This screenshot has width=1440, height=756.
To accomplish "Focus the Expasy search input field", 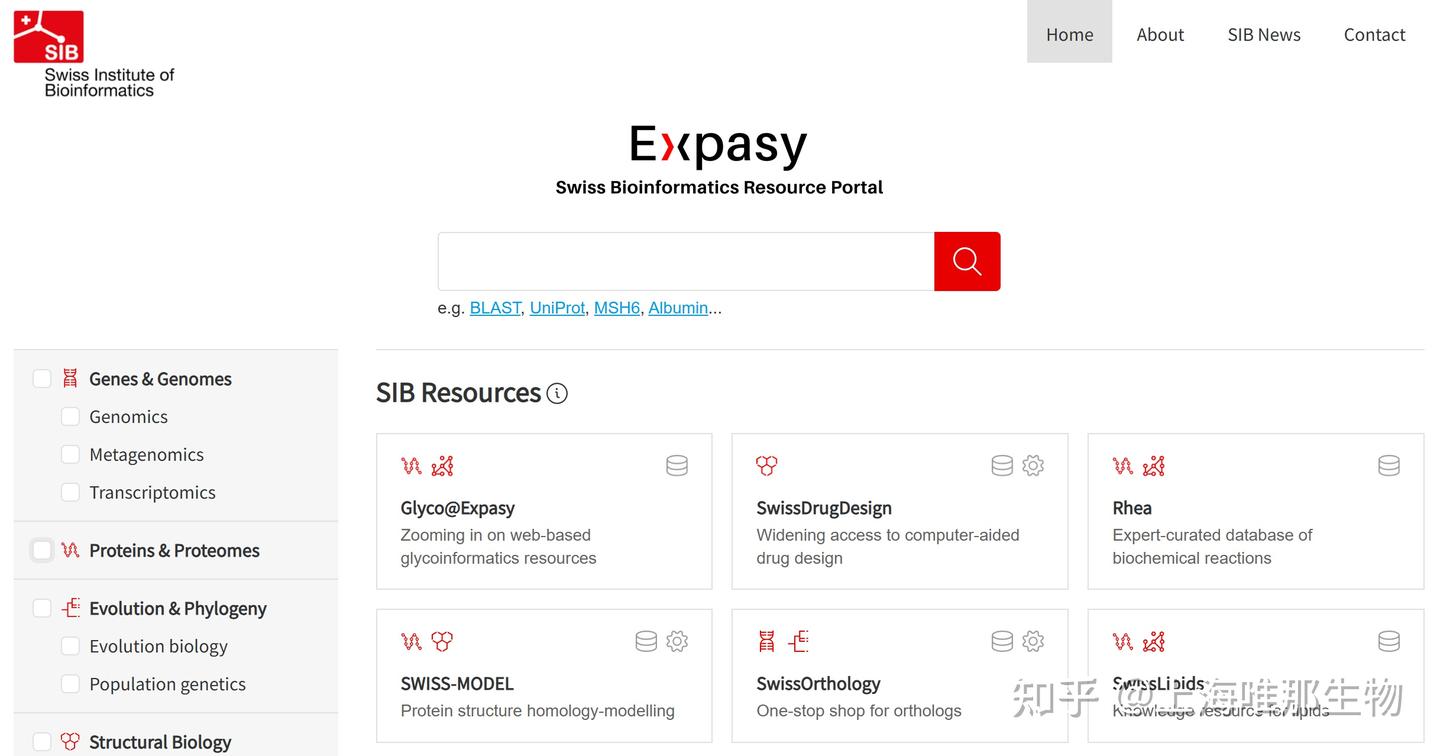I will 686,261.
